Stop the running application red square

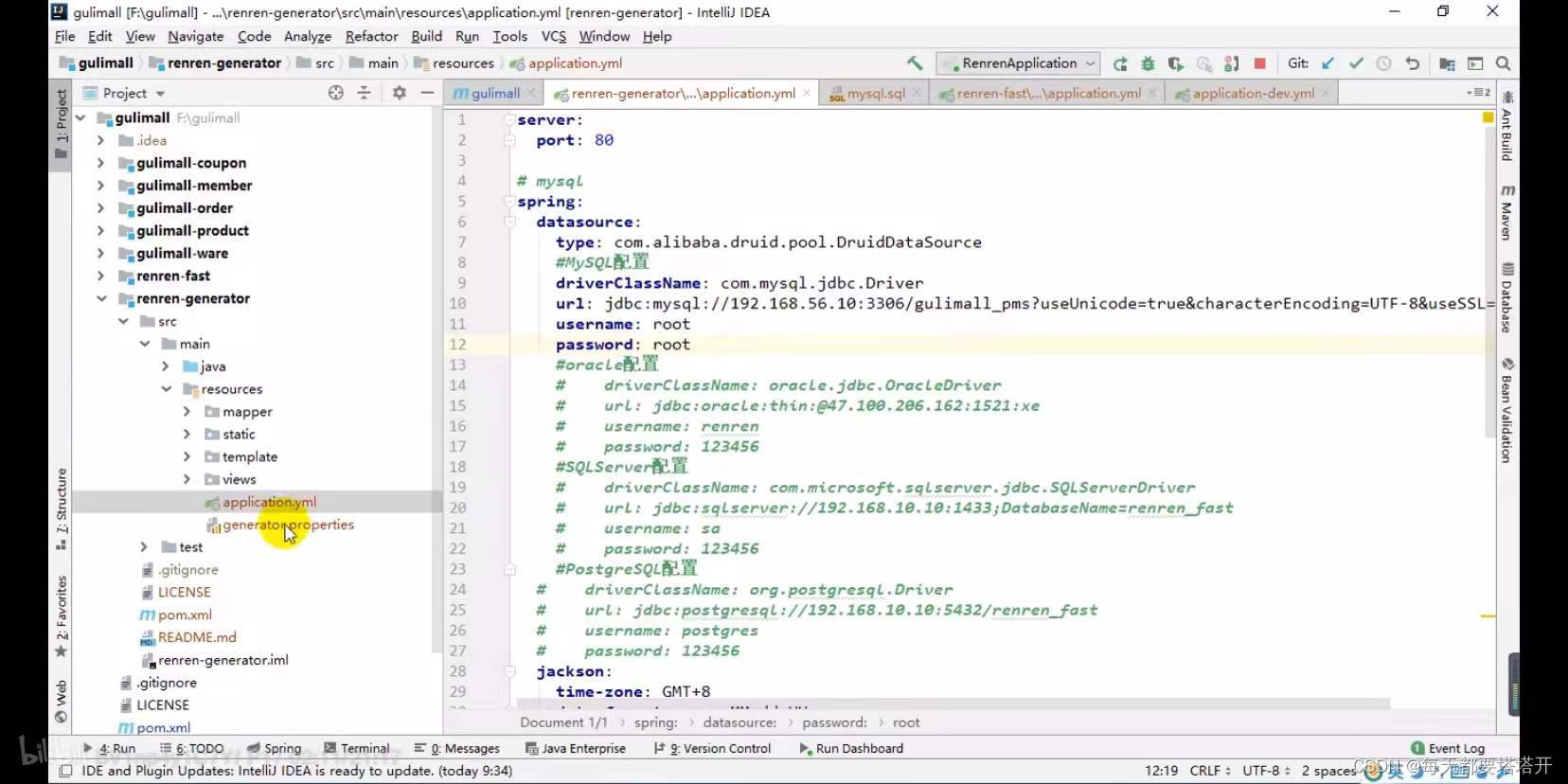point(1259,63)
